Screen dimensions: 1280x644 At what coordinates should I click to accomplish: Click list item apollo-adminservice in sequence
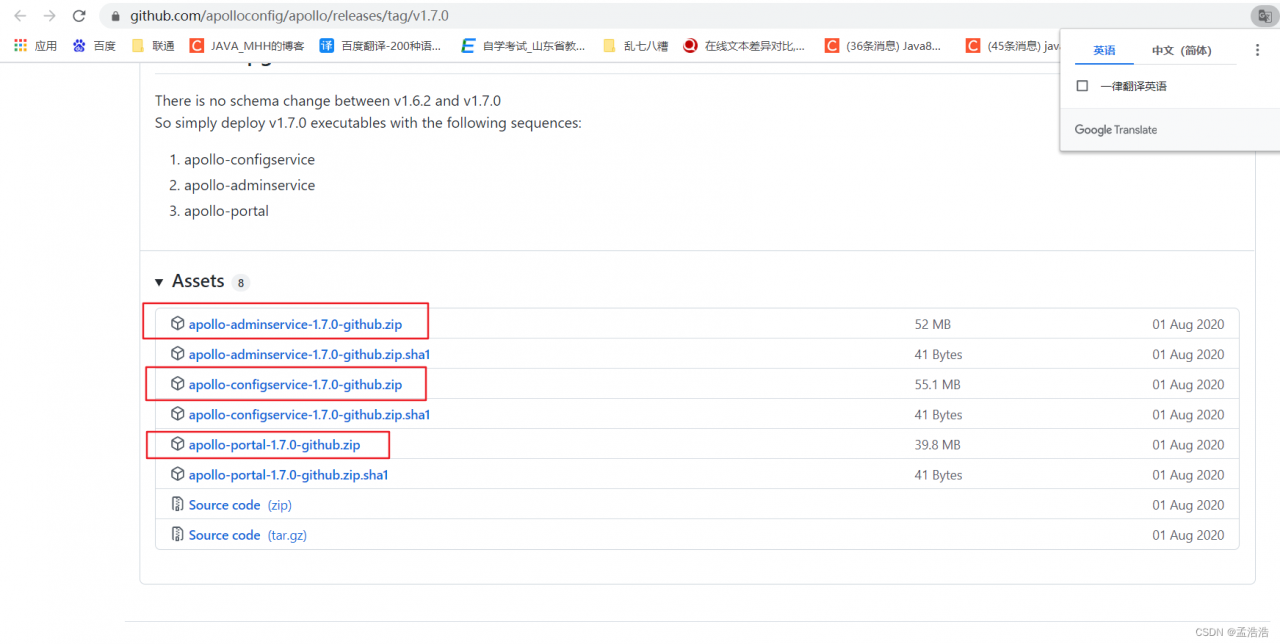click(249, 185)
